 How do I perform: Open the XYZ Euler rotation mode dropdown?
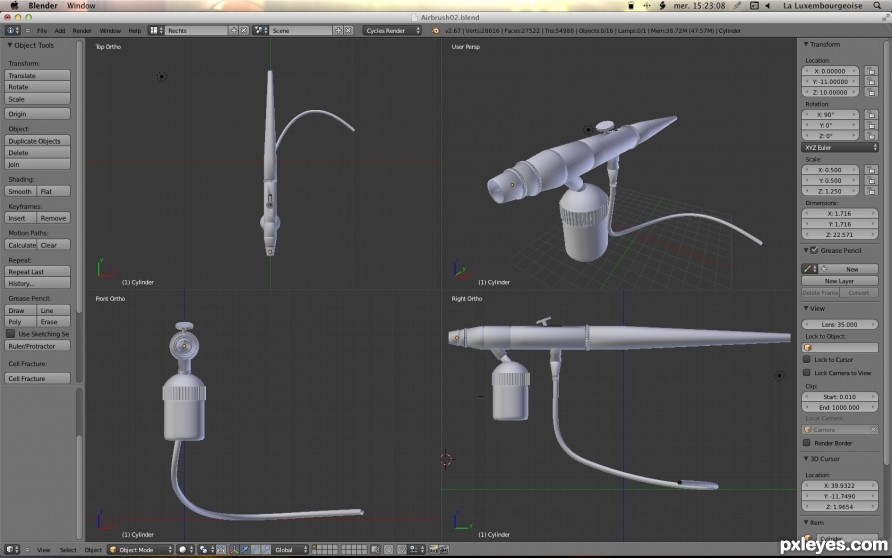click(x=840, y=147)
